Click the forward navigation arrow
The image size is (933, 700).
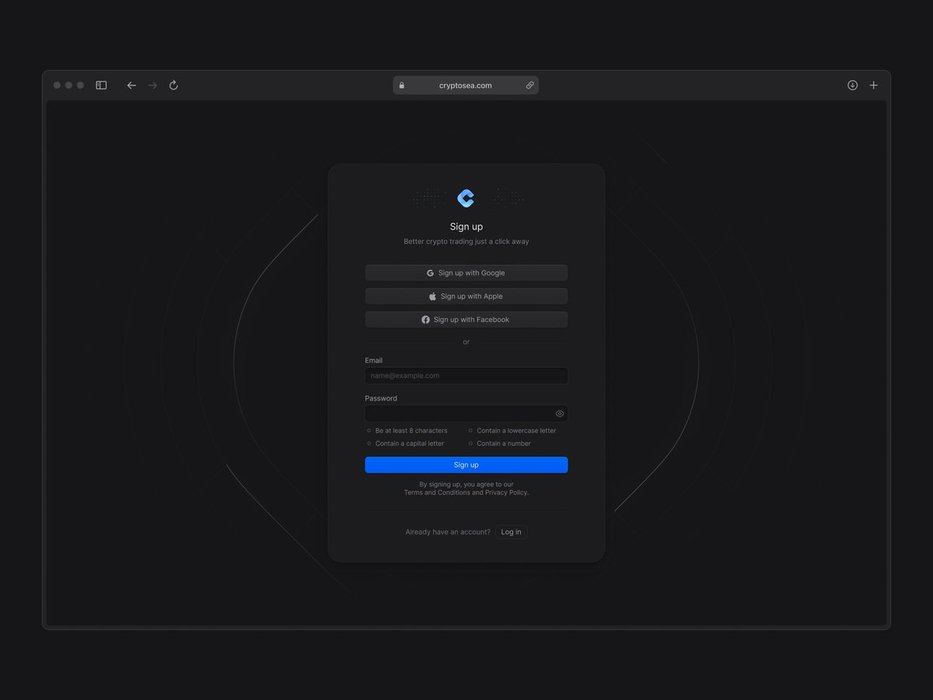tap(153, 85)
